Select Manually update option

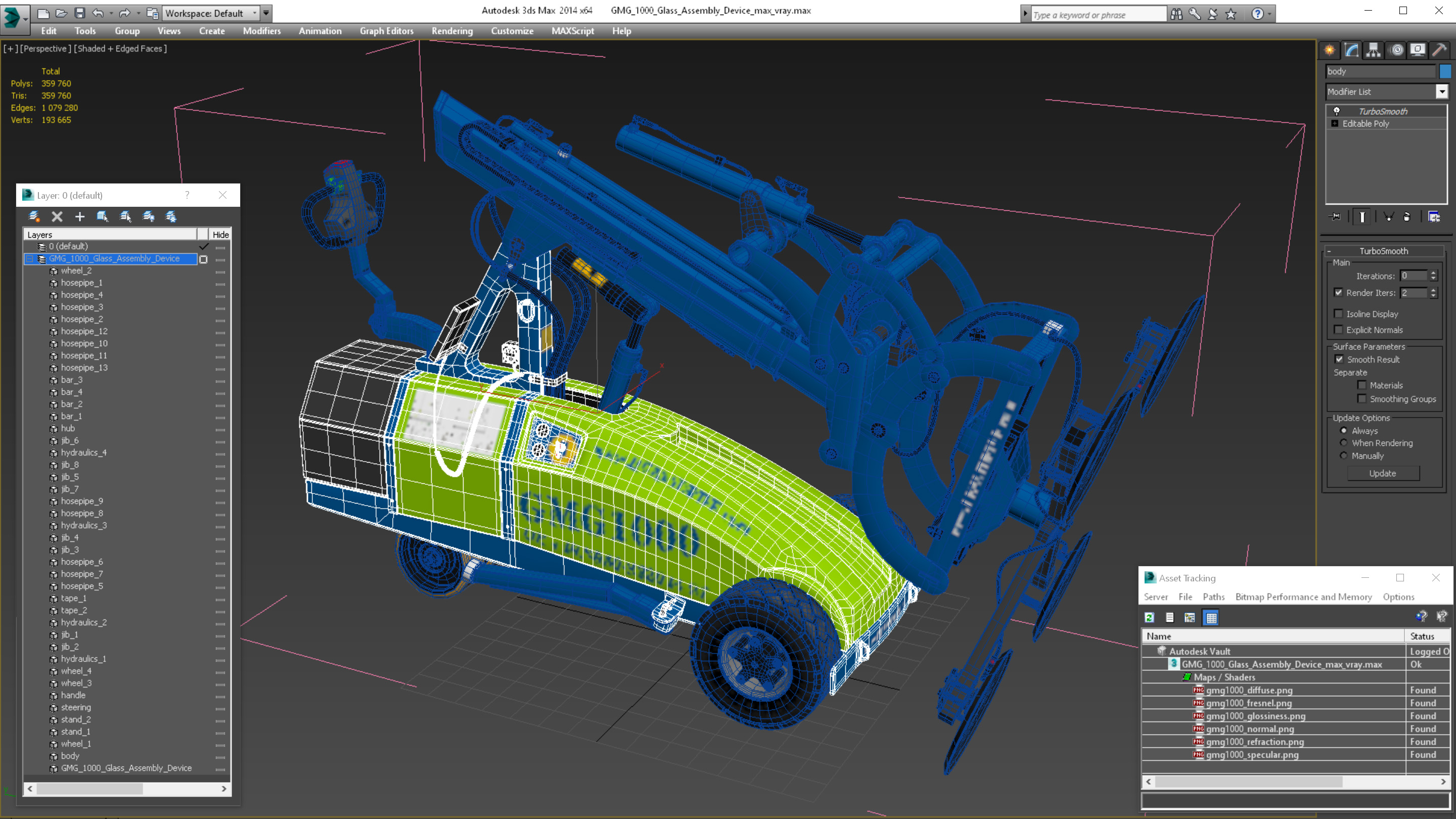[x=1344, y=456]
